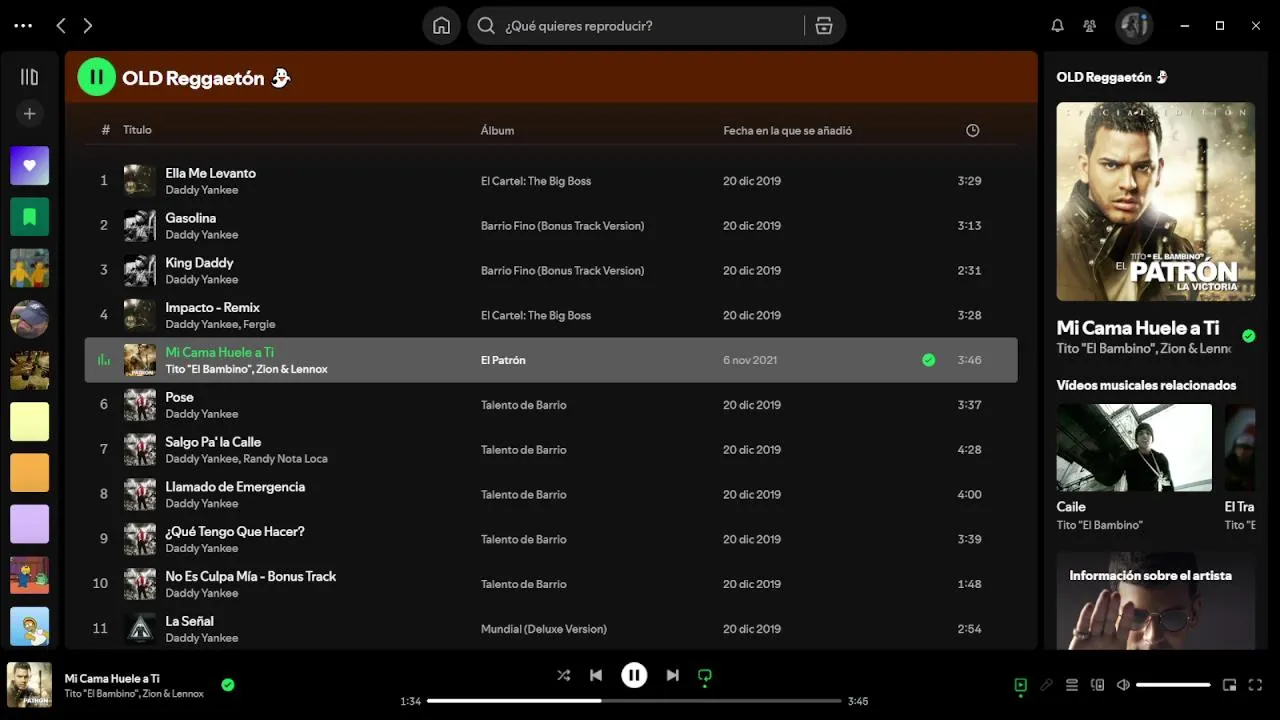This screenshot has height=720, width=1280.
Task: Open 'Información sobre el artista' card
Action: [x=1156, y=600]
